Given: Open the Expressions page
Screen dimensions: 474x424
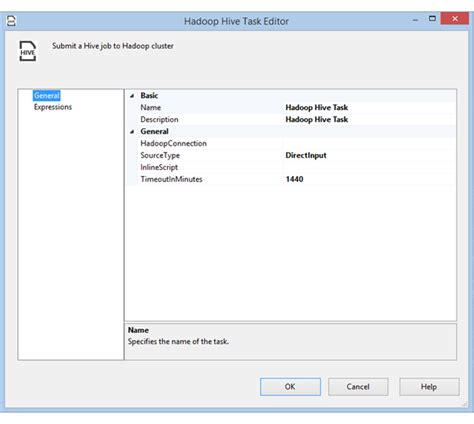Looking at the screenshot, I should pyautogui.click(x=53, y=107).
